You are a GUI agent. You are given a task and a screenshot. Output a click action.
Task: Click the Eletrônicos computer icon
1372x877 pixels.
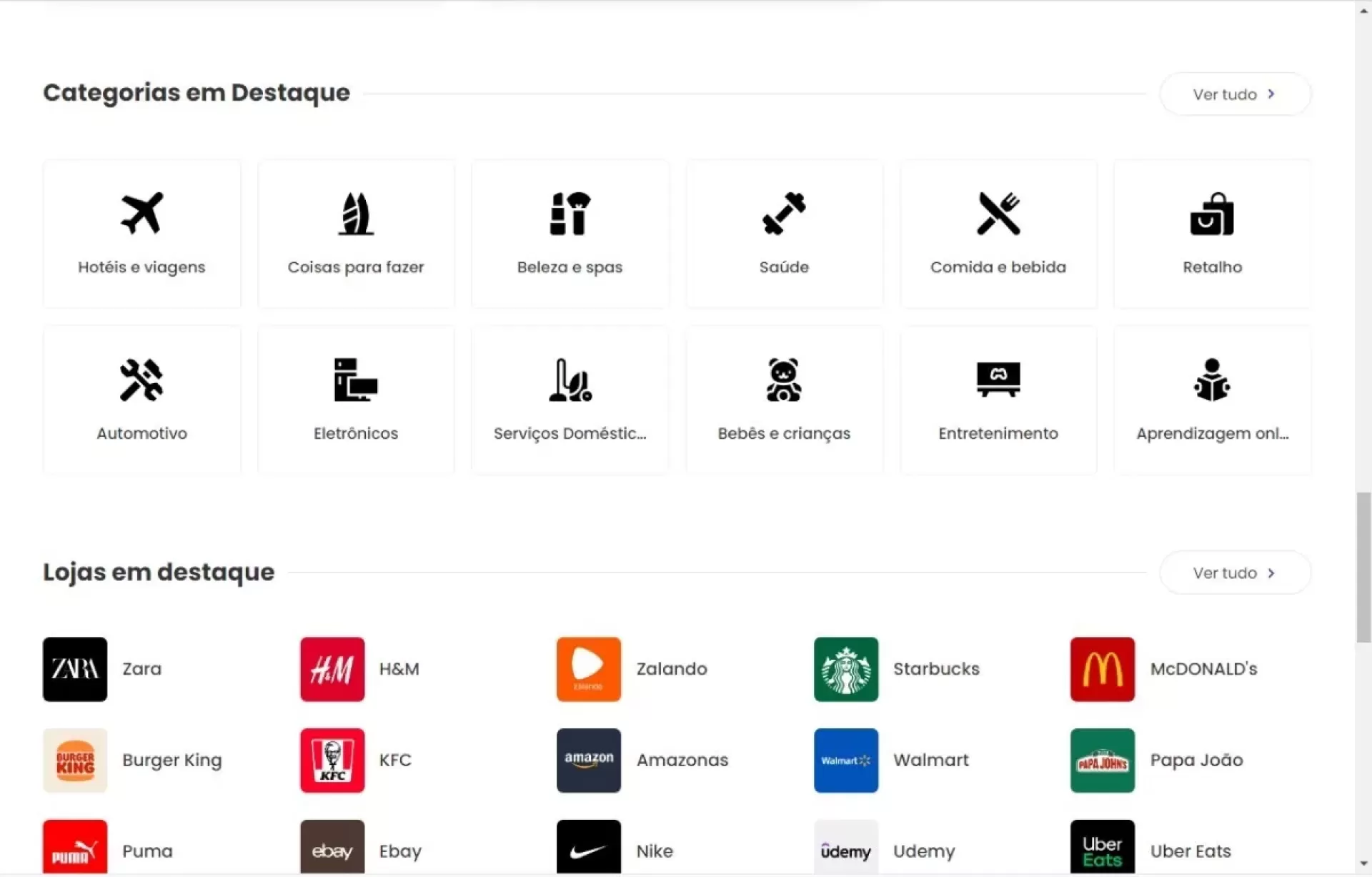[356, 380]
